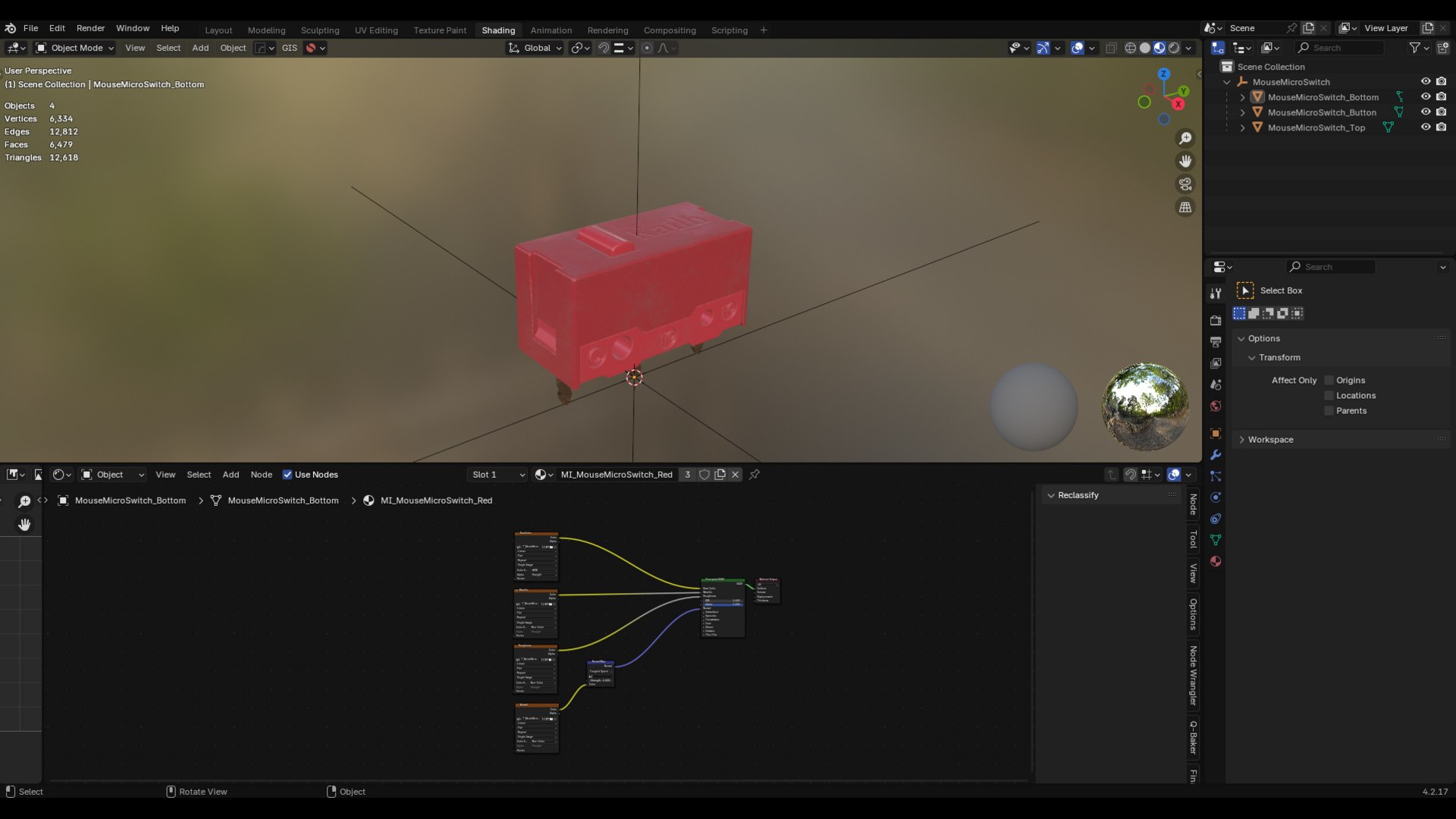Image resolution: width=1456 pixels, height=819 pixels.
Task: Open the Tool properties tab icon
Action: 1216,293
